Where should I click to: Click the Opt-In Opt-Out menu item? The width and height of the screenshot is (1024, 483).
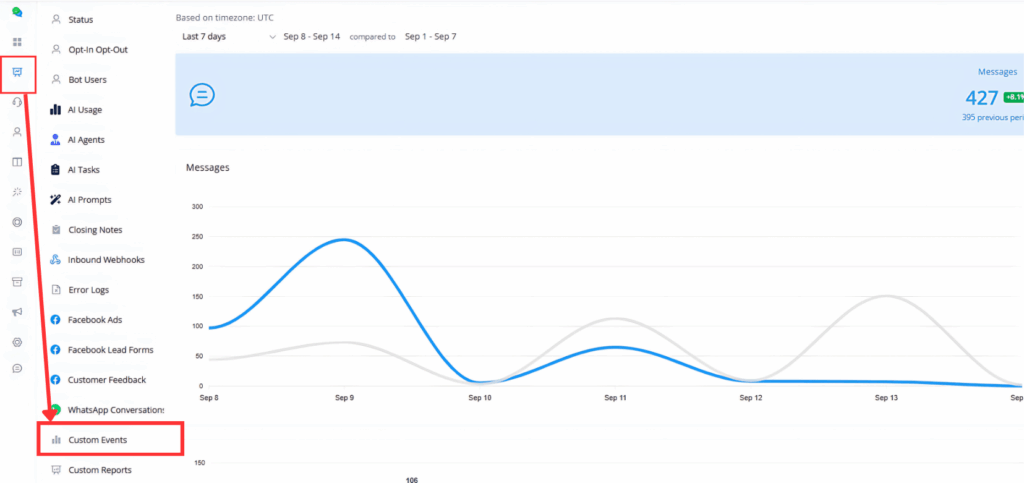[97, 50]
